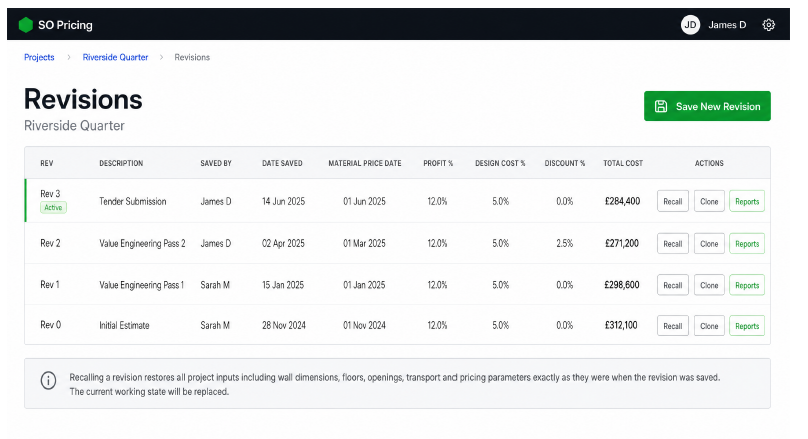Click the £298,600 total cost
Screen dimensions: 808x439
coord(622,284)
